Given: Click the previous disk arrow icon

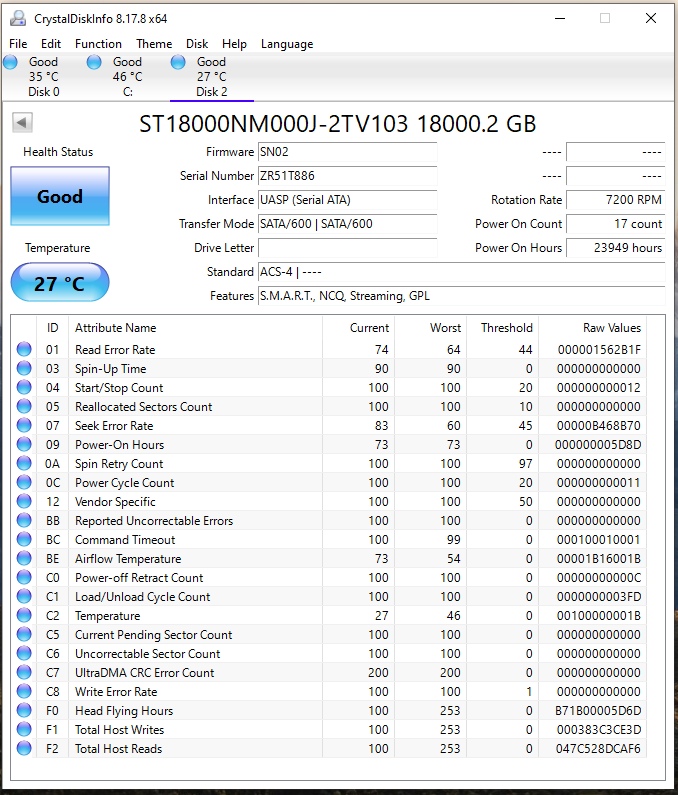Looking at the screenshot, I should 22,122.
